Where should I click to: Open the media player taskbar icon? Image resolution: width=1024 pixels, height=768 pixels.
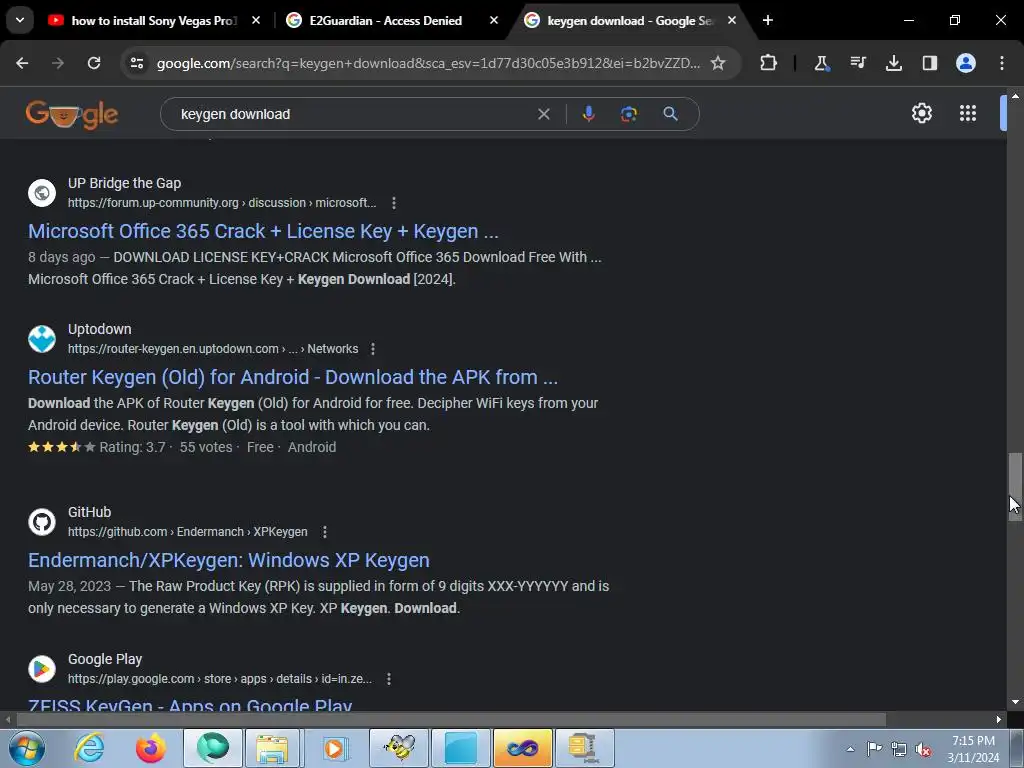[x=334, y=748]
